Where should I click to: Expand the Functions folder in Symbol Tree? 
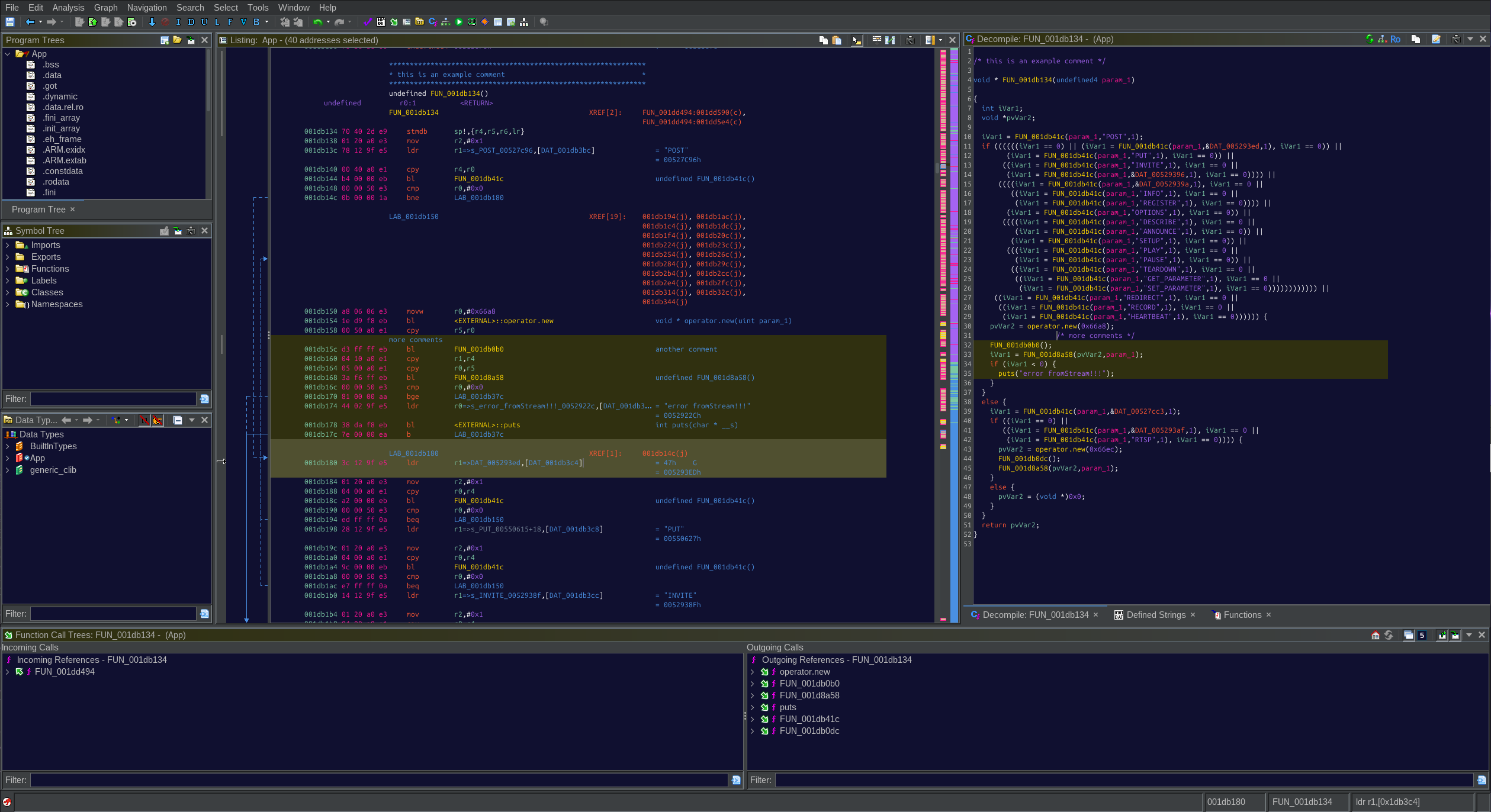click(x=7, y=269)
